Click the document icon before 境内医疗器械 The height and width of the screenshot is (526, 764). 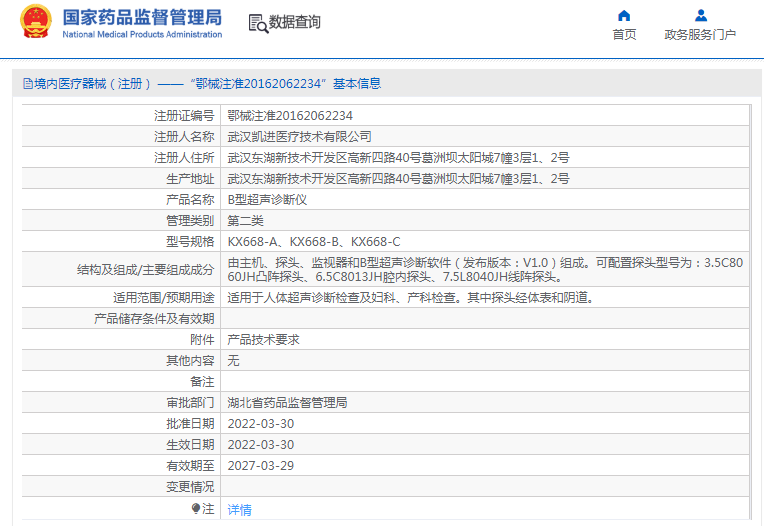(28, 84)
